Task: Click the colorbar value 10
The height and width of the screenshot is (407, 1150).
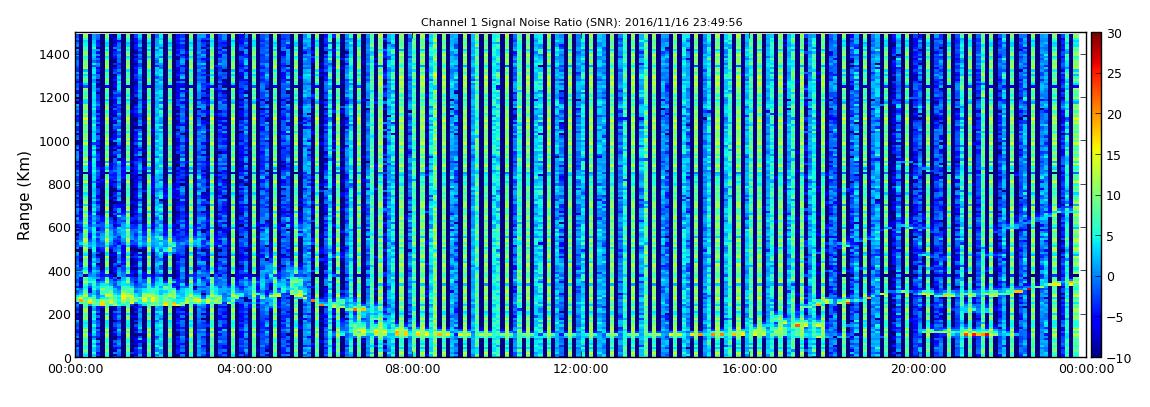Action: tap(1115, 195)
